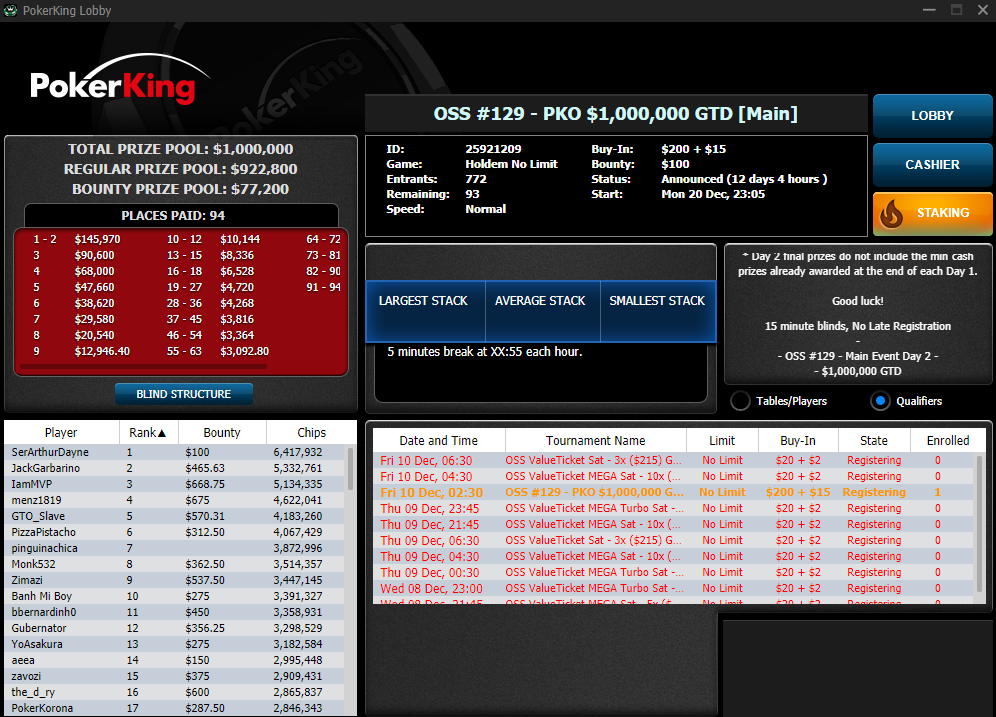
Task: Select the Tables/Players radio button
Action: pyautogui.click(x=741, y=401)
